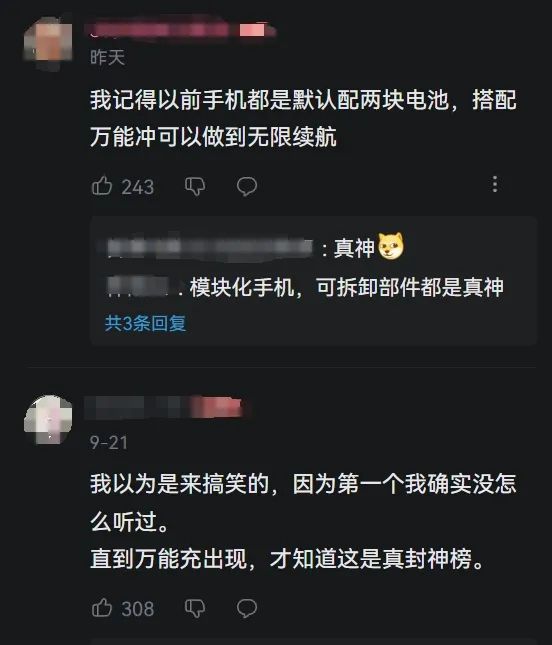Image resolution: width=552 pixels, height=645 pixels.
Task: Open username of 模块化手机 reply author
Action: (138, 287)
